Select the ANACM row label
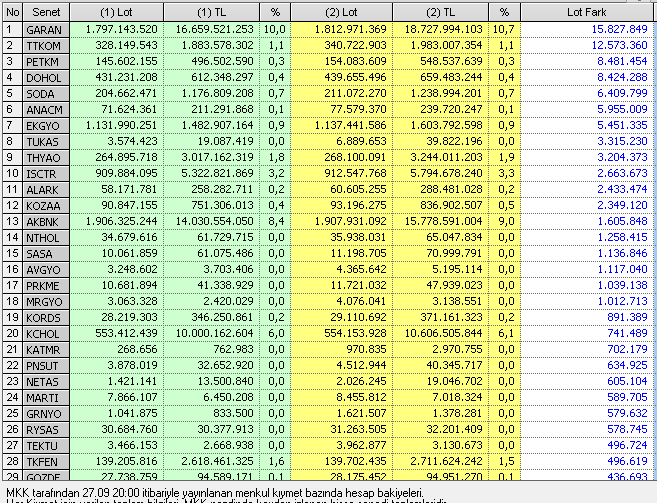The image size is (657, 503). coord(46,110)
